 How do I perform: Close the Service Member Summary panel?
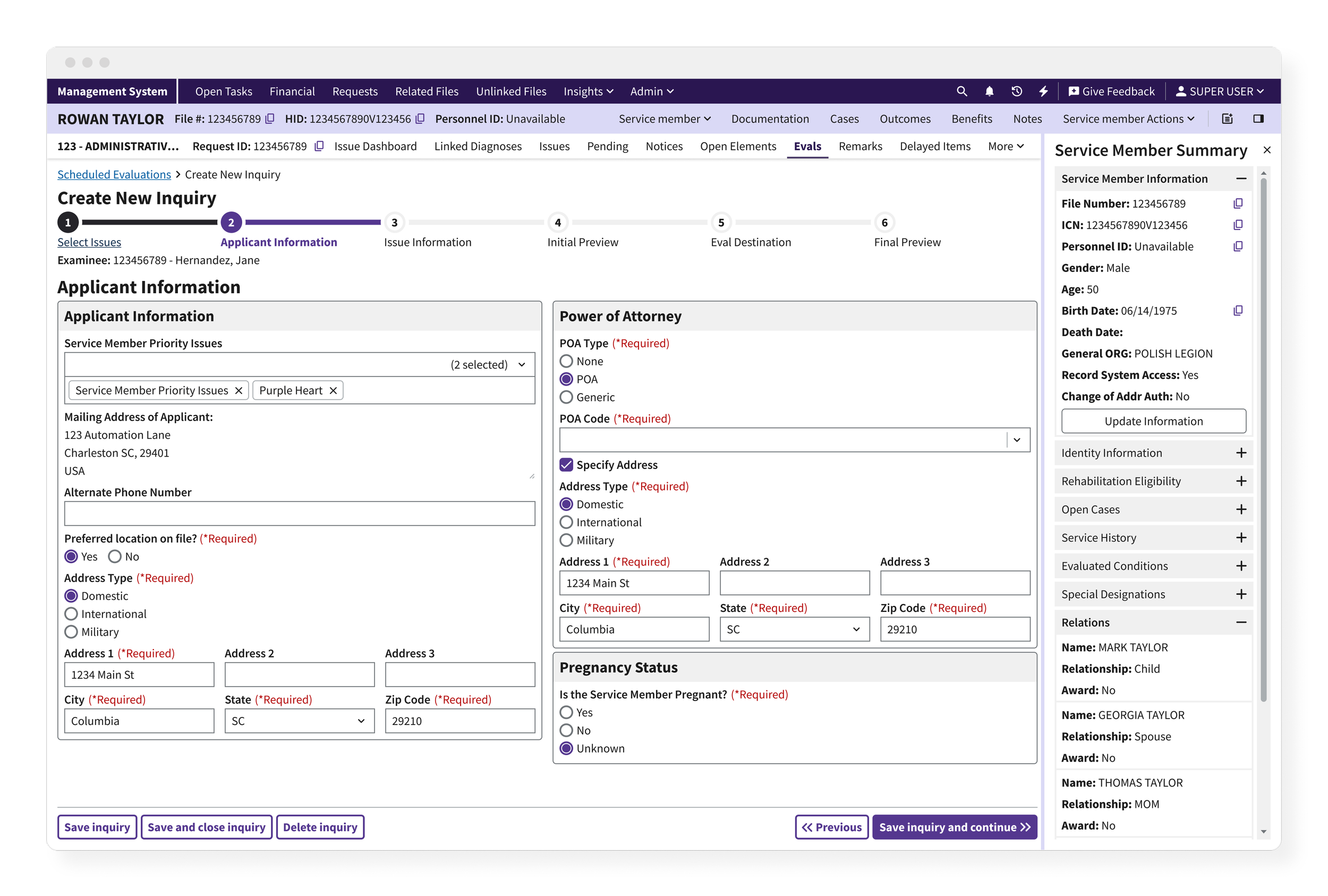pyautogui.click(x=1267, y=150)
